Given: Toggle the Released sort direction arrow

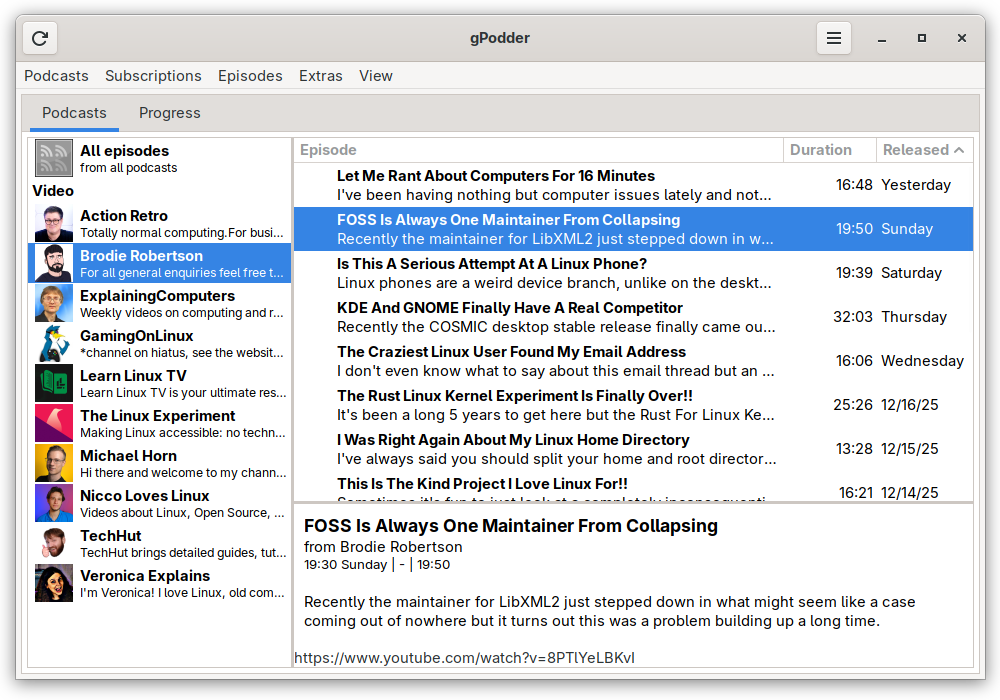Looking at the screenshot, I should coord(959,150).
